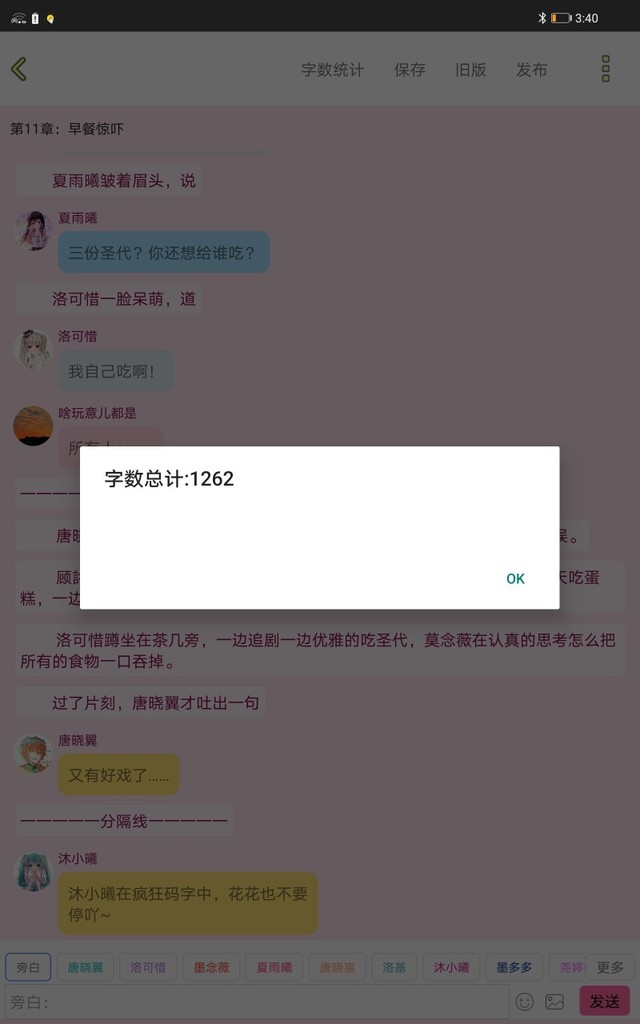This screenshot has width=640, height=1024.
Task: Tap 夏雨曦's avatar in the chat
Action: (33, 231)
